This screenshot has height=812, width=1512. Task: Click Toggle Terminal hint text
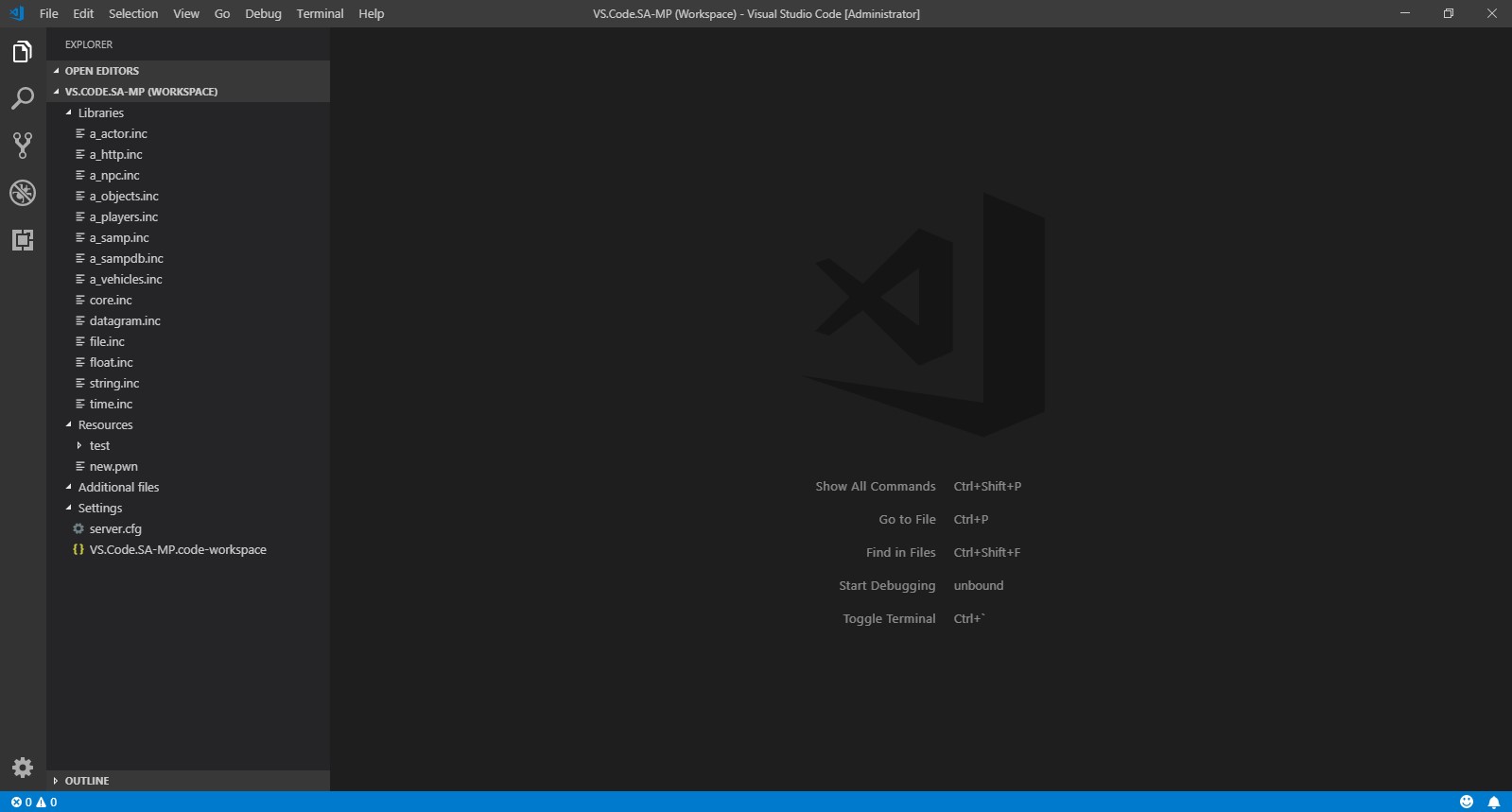889,618
